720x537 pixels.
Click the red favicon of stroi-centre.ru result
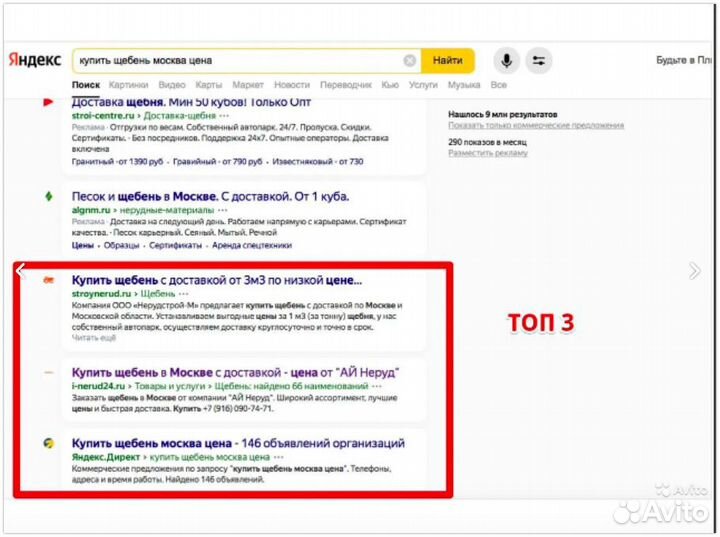tap(48, 102)
